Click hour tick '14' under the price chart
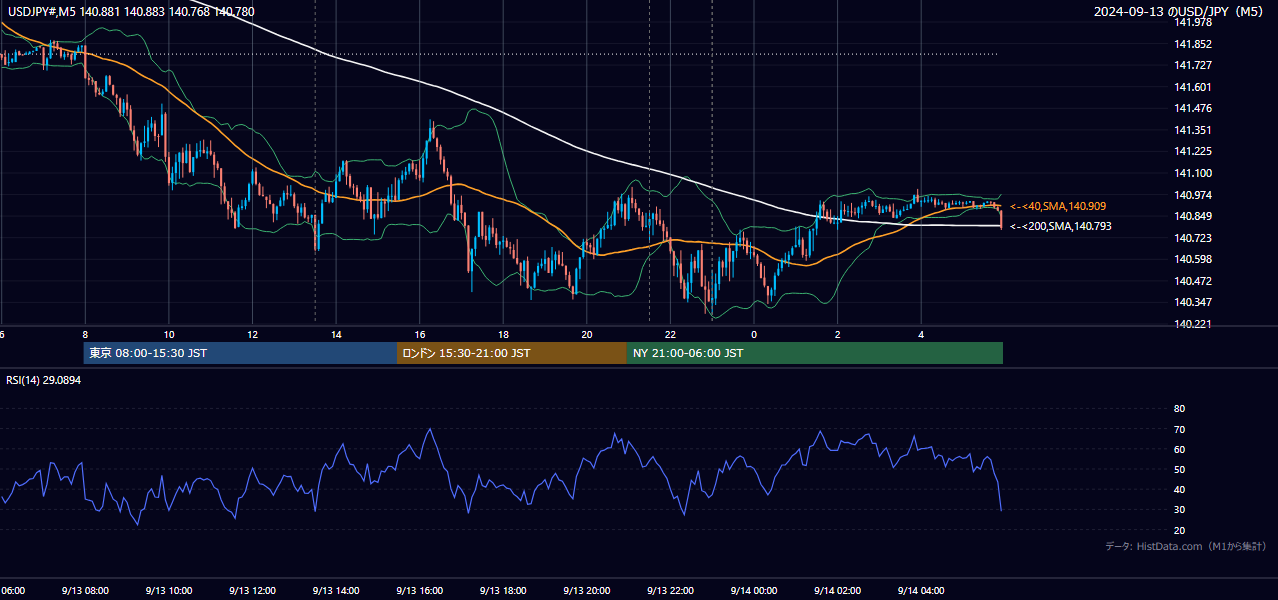This screenshot has height=600, width=1278. (x=337, y=334)
